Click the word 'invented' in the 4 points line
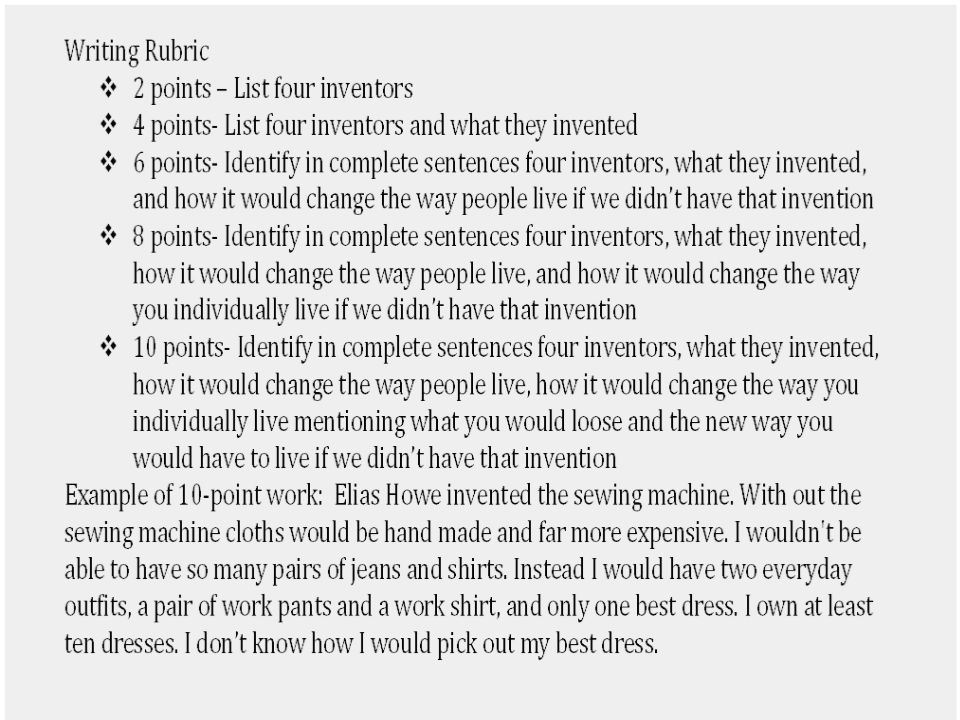Image resolution: width=960 pixels, height=720 pixels. coord(595,126)
